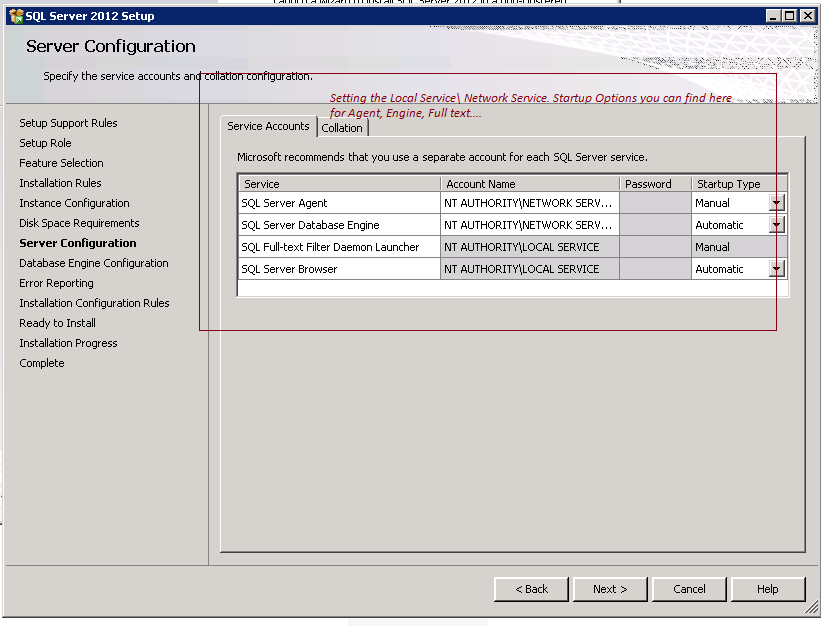Select bold Server Configuration step in sidebar

pos(77,243)
